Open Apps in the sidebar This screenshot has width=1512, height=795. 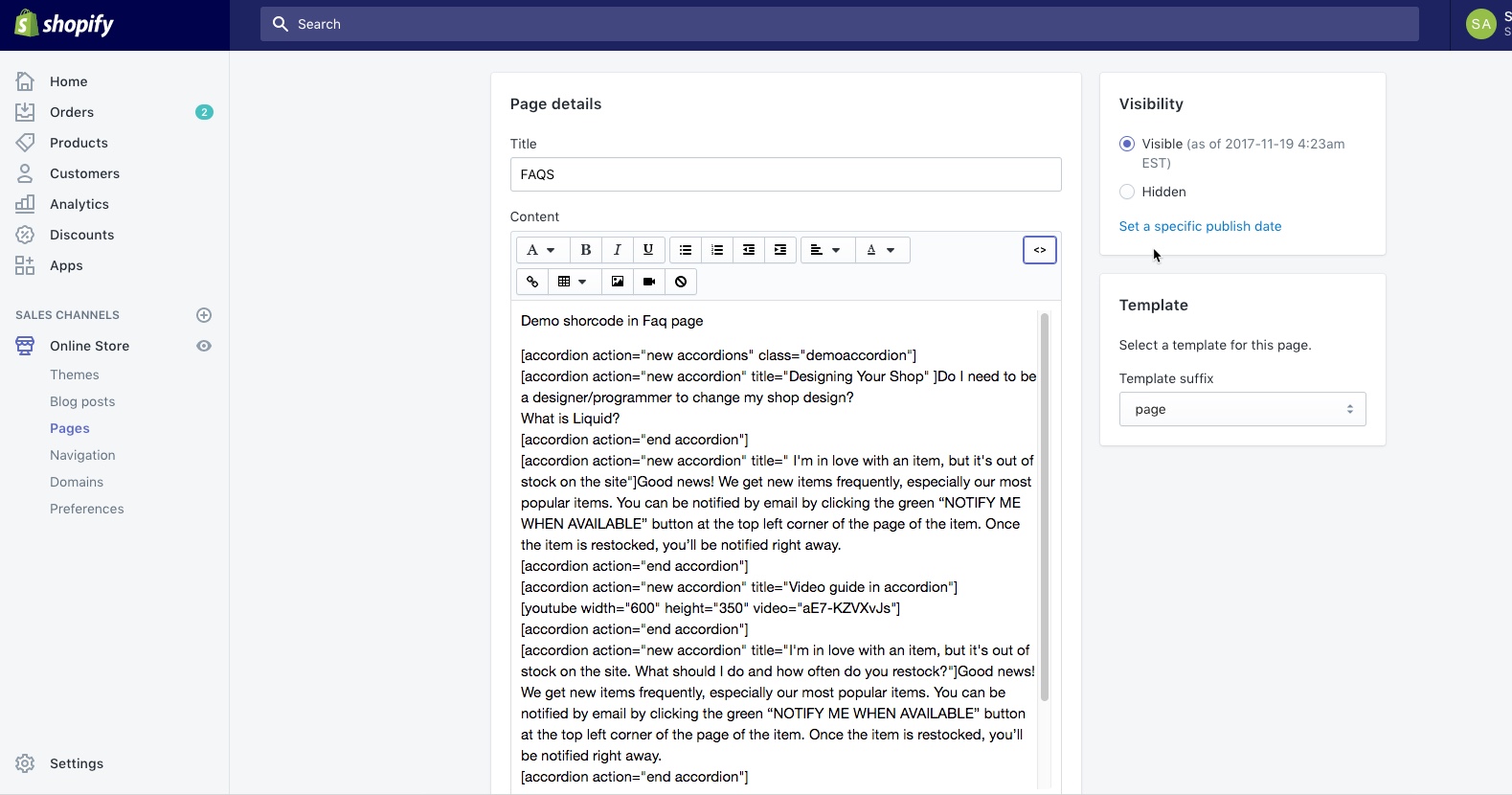click(x=66, y=265)
